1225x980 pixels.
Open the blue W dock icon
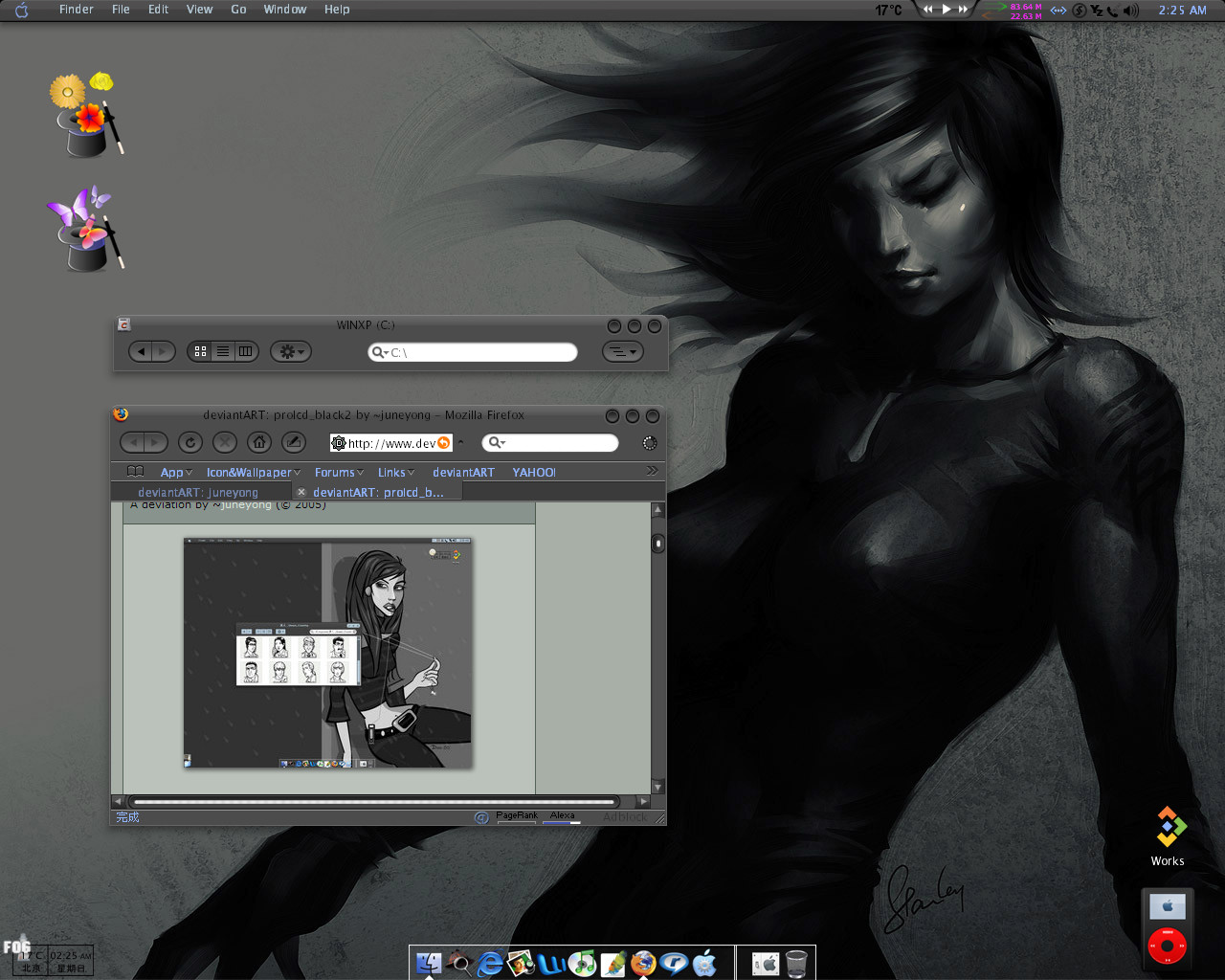tap(551, 963)
